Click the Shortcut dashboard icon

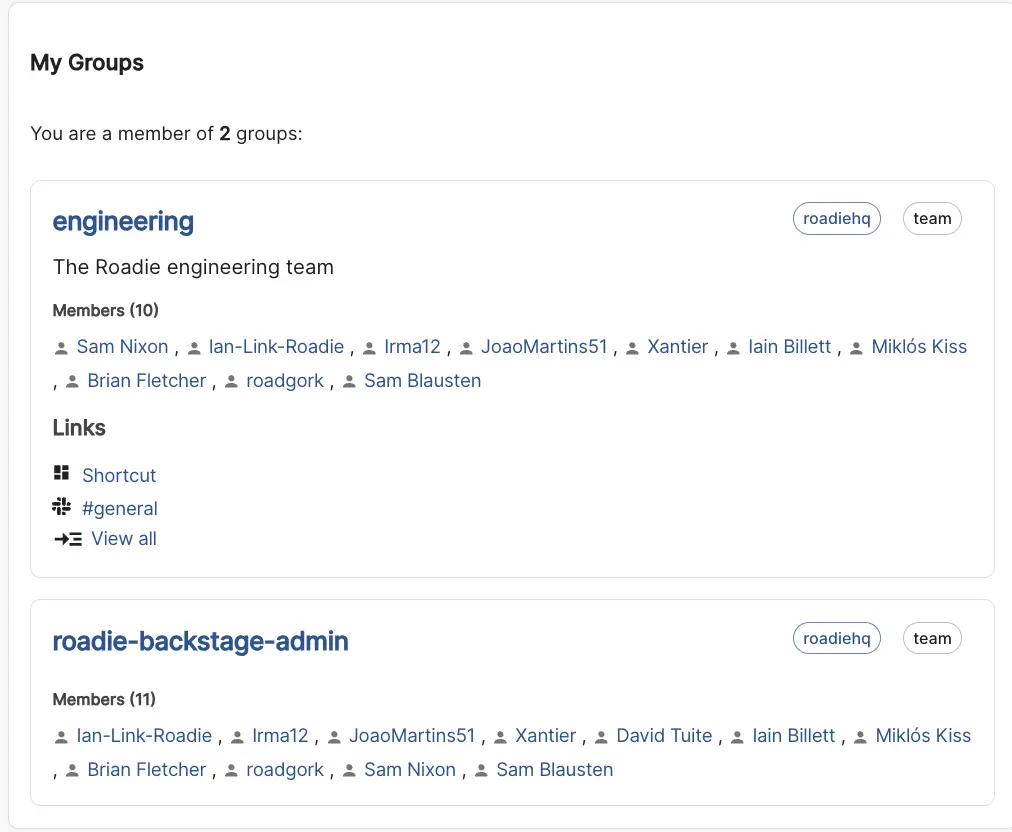(x=62, y=473)
